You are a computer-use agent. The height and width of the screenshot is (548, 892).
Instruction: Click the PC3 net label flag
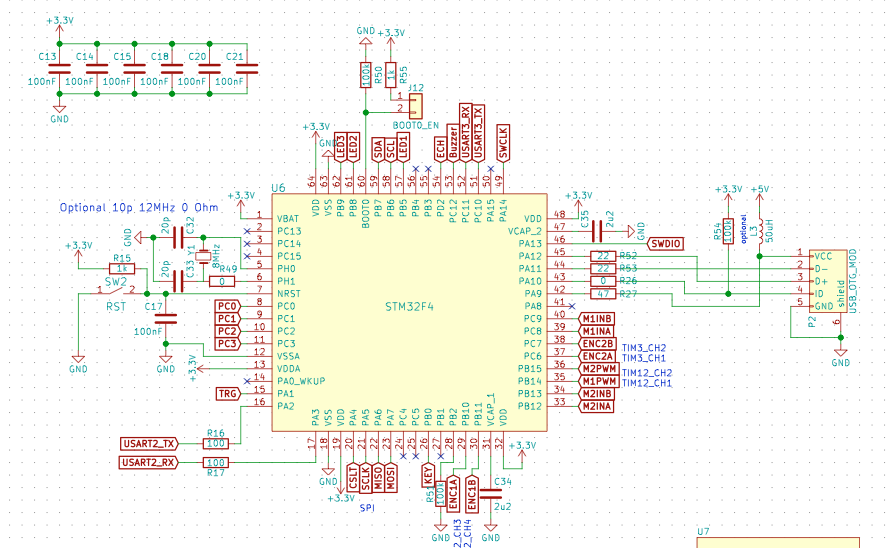tap(226, 344)
